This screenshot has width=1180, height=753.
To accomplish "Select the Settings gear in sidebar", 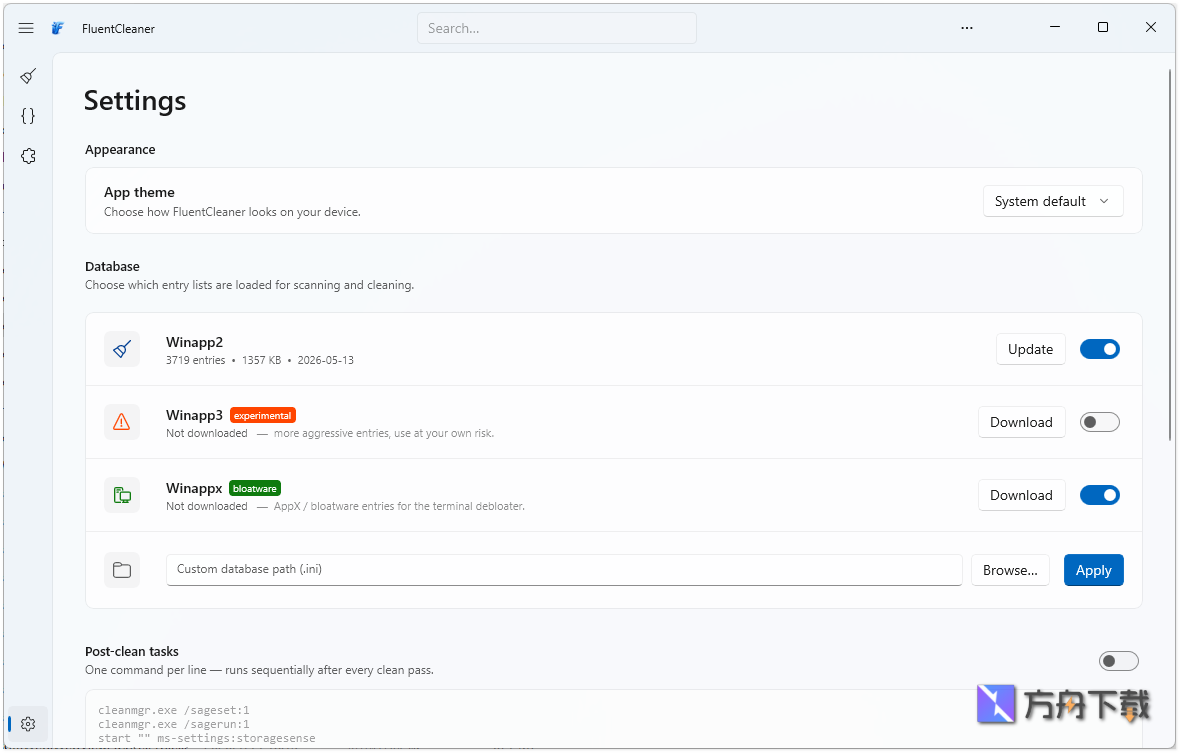I will 28,724.
